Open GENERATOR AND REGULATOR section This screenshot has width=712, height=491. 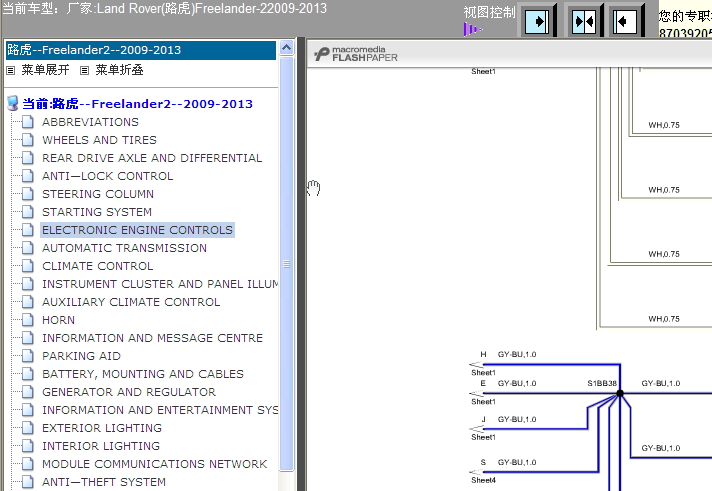pyautogui.click(x=129, y=392)
